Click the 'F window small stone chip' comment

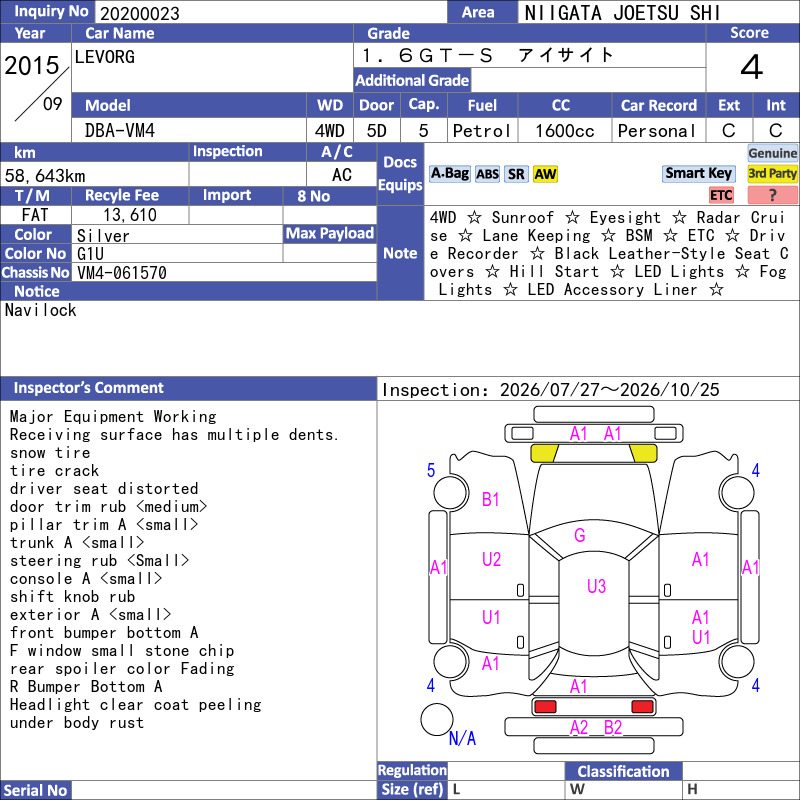[122, 651]
